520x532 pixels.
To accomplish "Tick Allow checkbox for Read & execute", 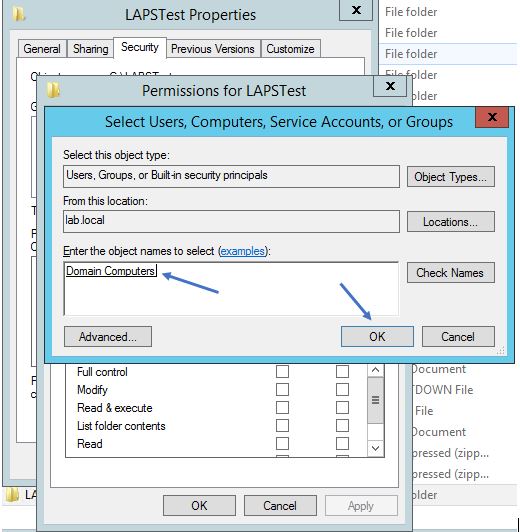I will coord(282,407).
